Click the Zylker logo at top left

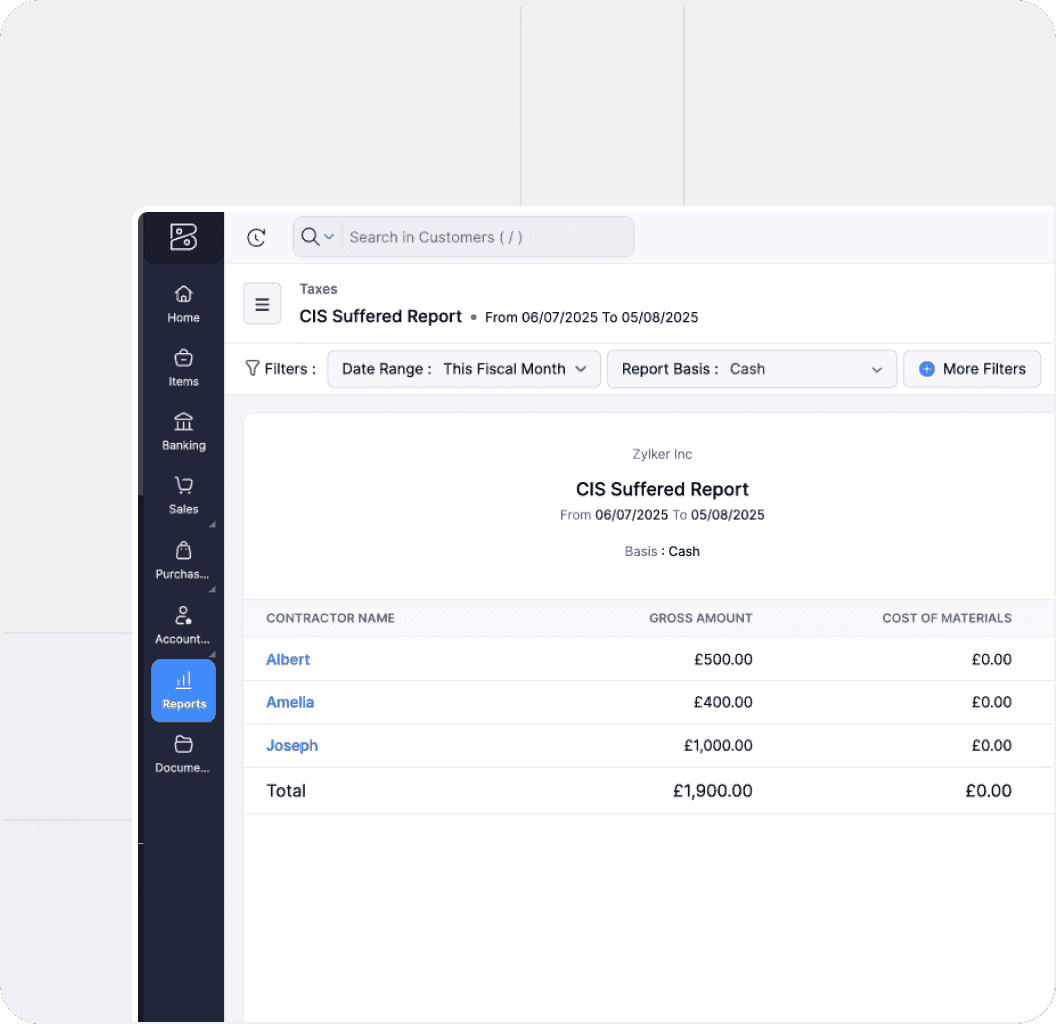click(183, 237)
